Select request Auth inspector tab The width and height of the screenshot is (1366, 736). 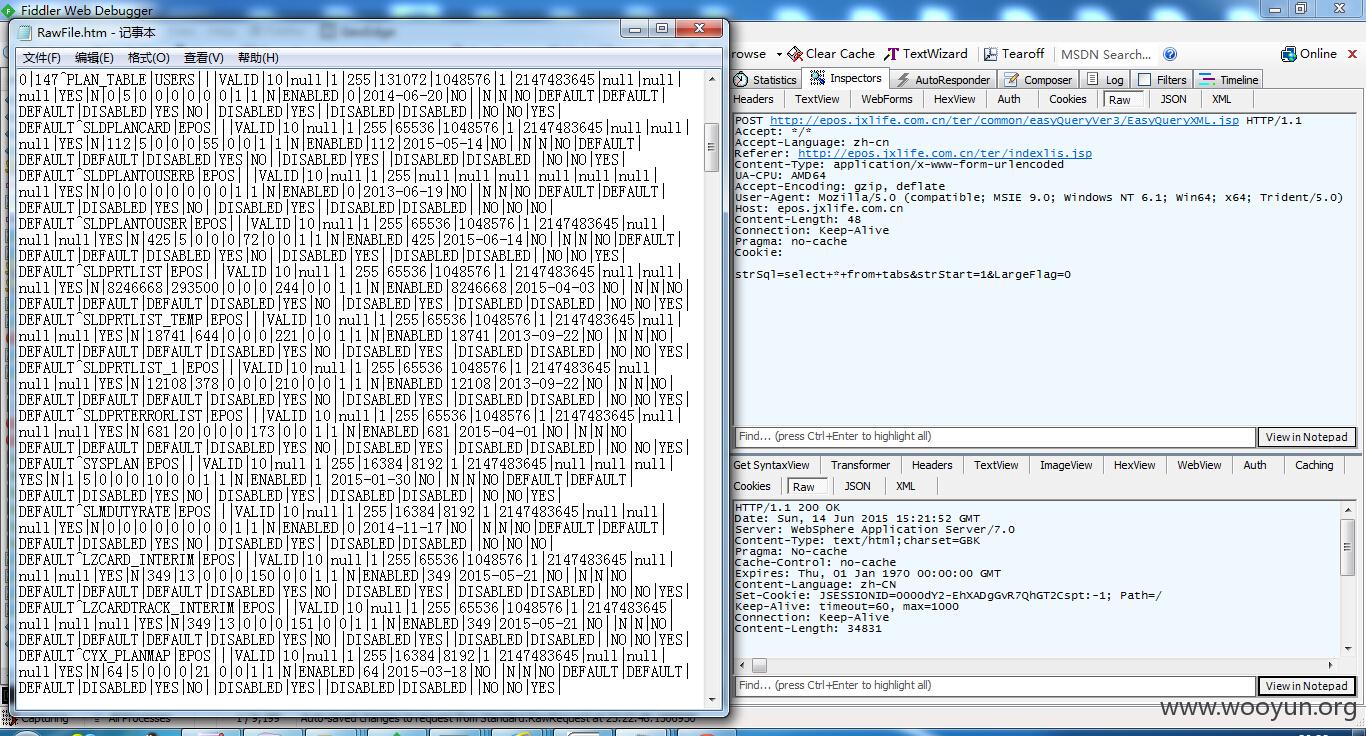[x=1009, y=99]
